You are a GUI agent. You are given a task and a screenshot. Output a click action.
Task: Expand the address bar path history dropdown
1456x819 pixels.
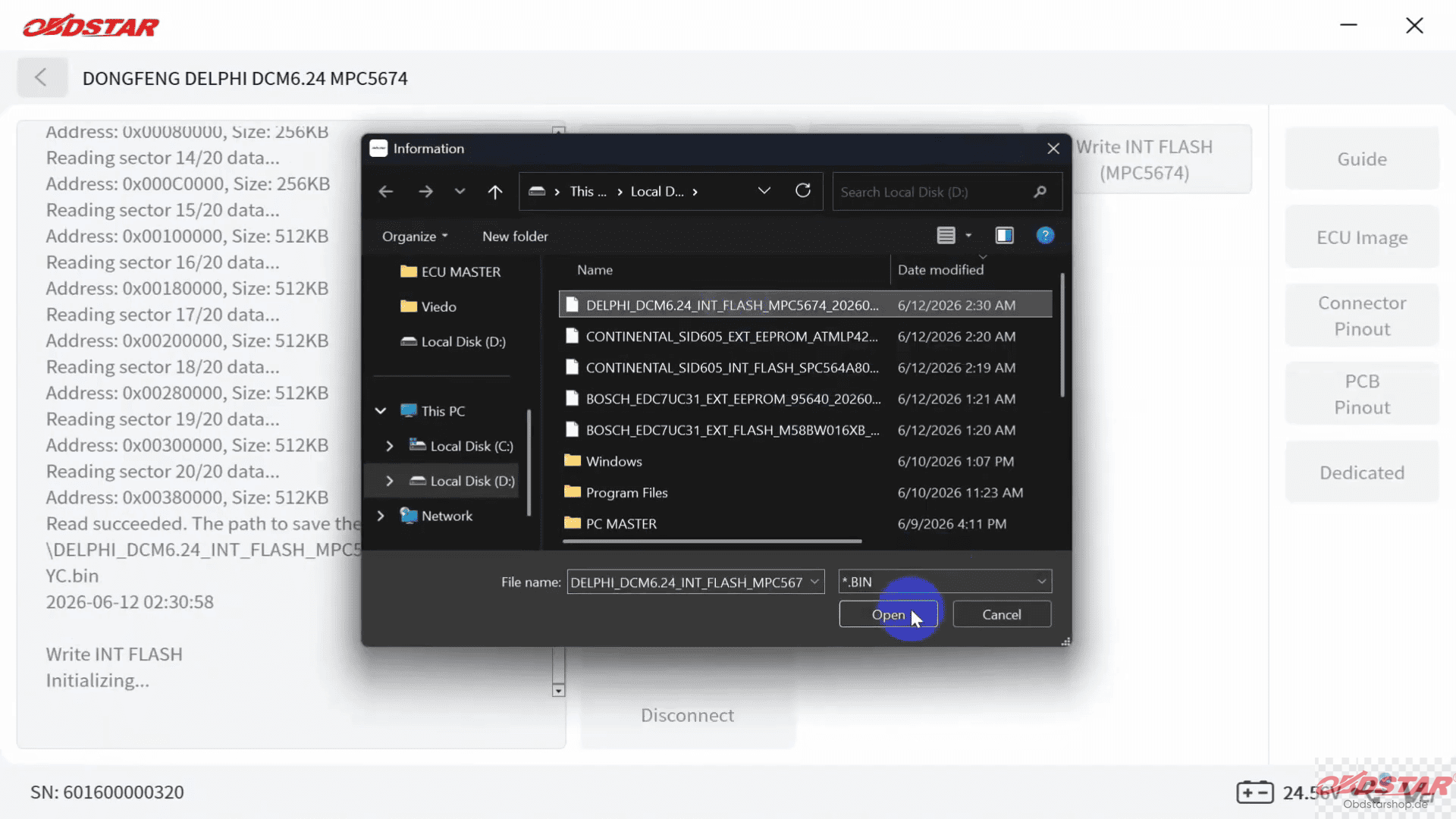pyautogui.click(x=764, y=191)
